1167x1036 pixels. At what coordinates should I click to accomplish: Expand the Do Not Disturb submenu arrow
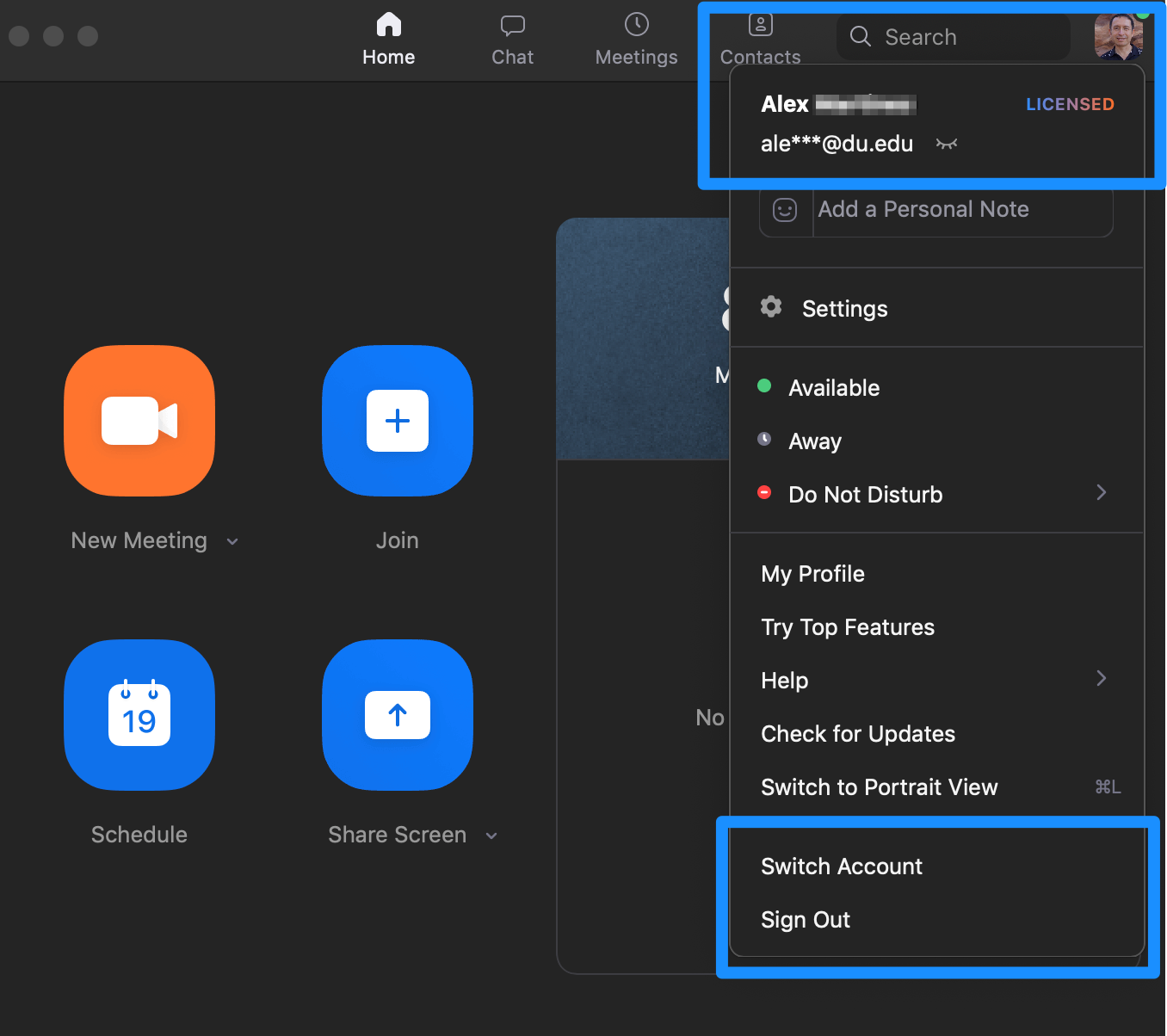pyautogui.click(x=1102, y=492)
